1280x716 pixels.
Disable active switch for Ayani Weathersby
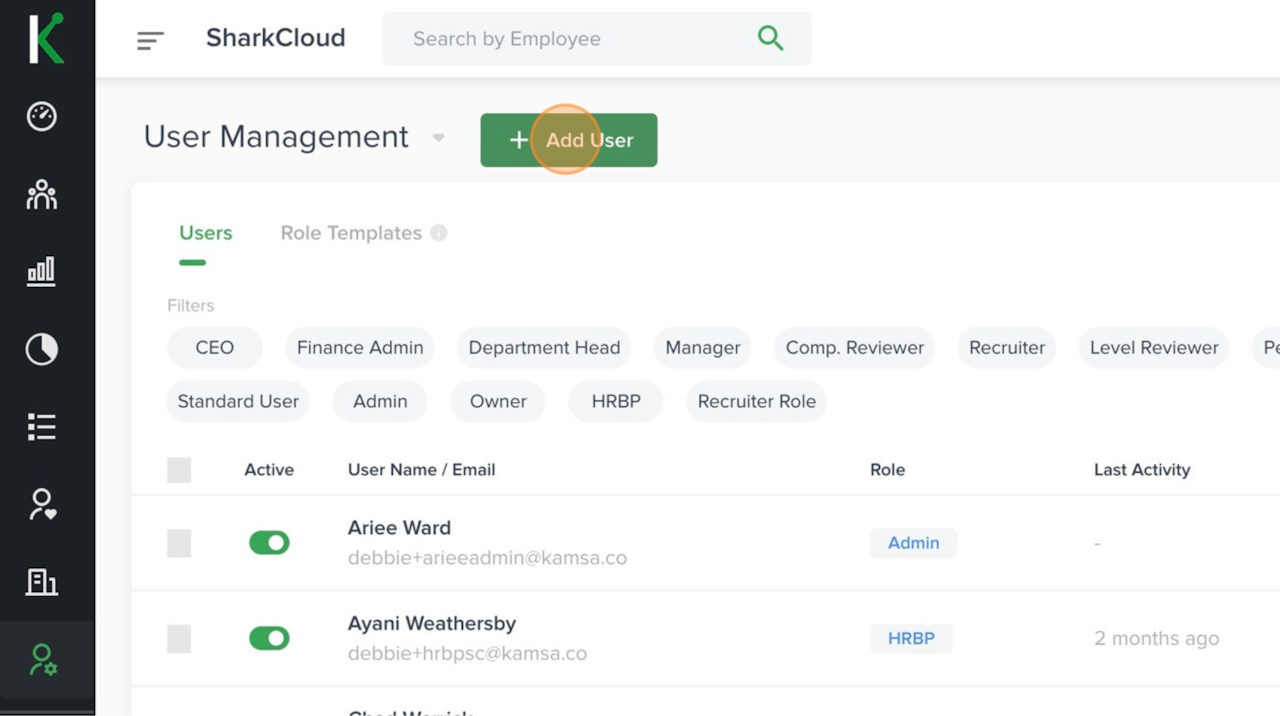(269, 638)
